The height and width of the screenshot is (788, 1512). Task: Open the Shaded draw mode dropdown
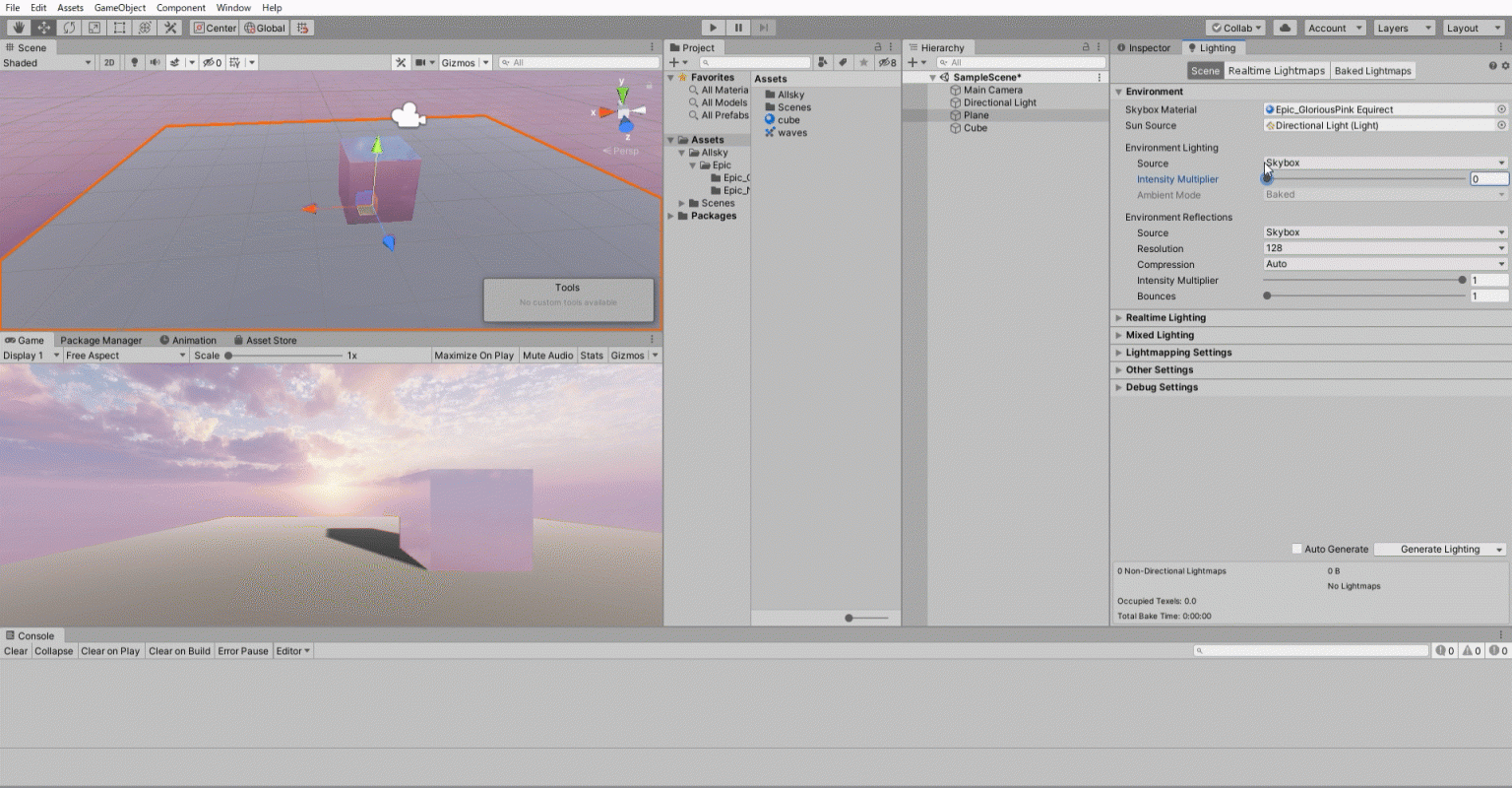pos(44,62)
